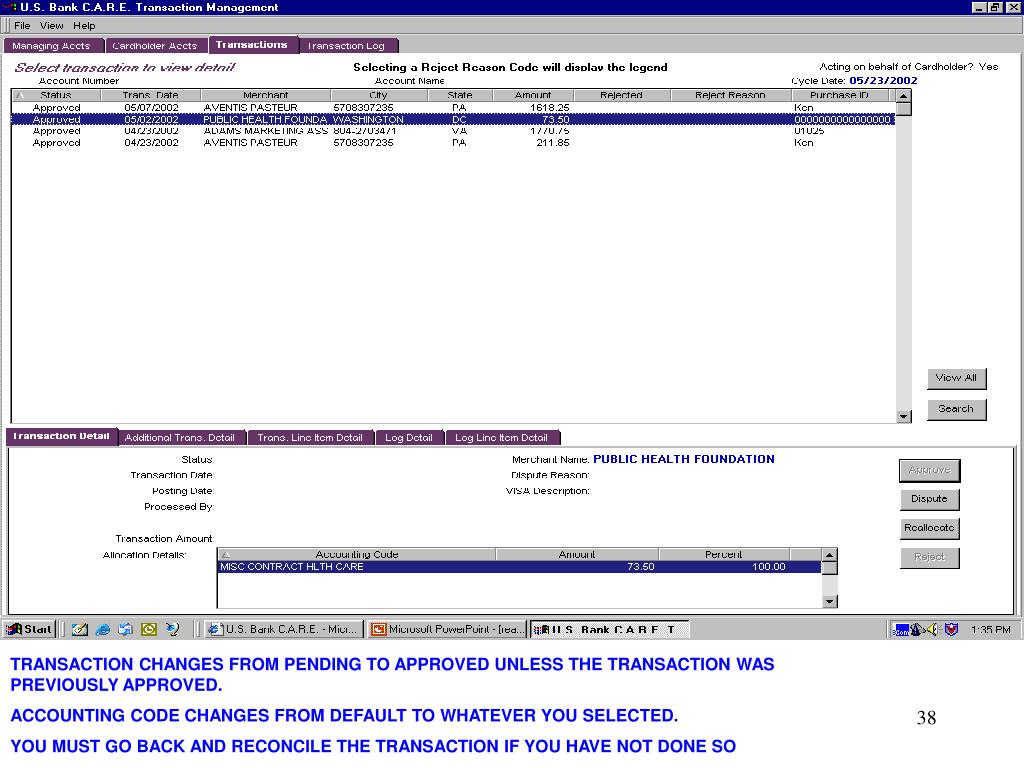1024x768 pixels.
Task: Click merchant name PUBLIC HEALTH FOUNDATION
Action: [x=684, y=459]
